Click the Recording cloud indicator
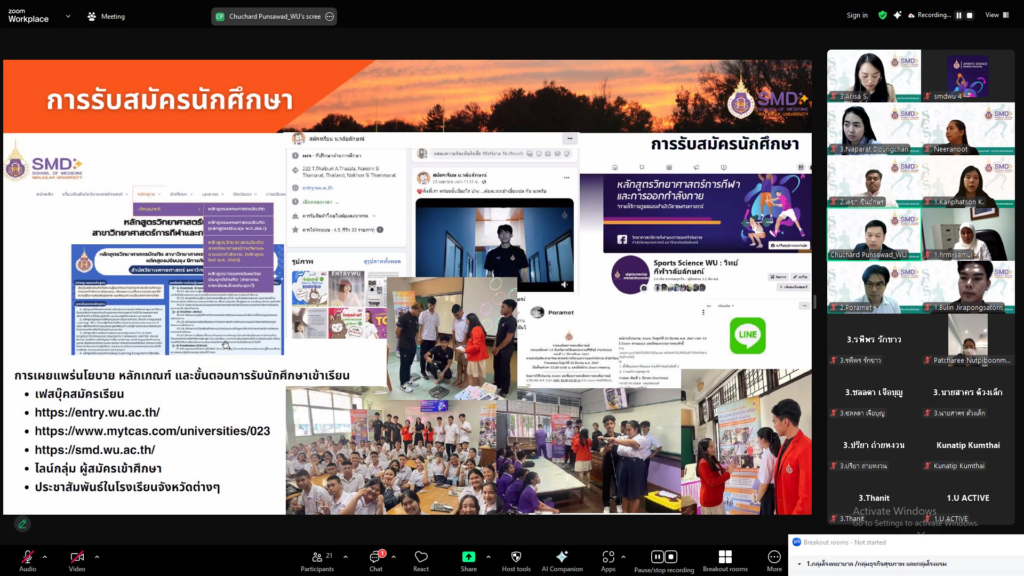This screenshot has height=576, width=1024. click(929, 15)
